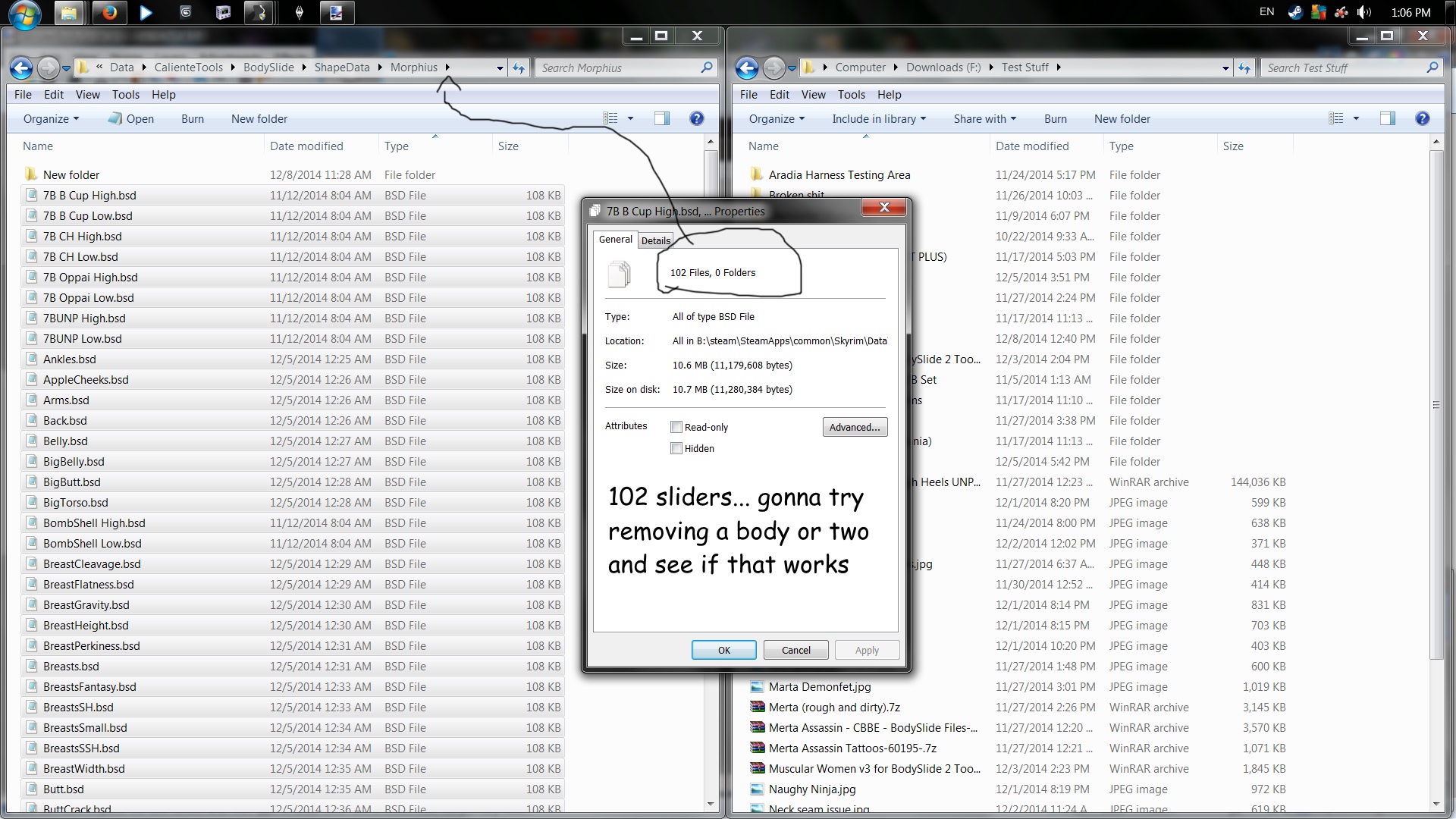1456x819 pixels.
Task: Click the volume speaker icon in the tray
Action: [x=1363, y=13]
